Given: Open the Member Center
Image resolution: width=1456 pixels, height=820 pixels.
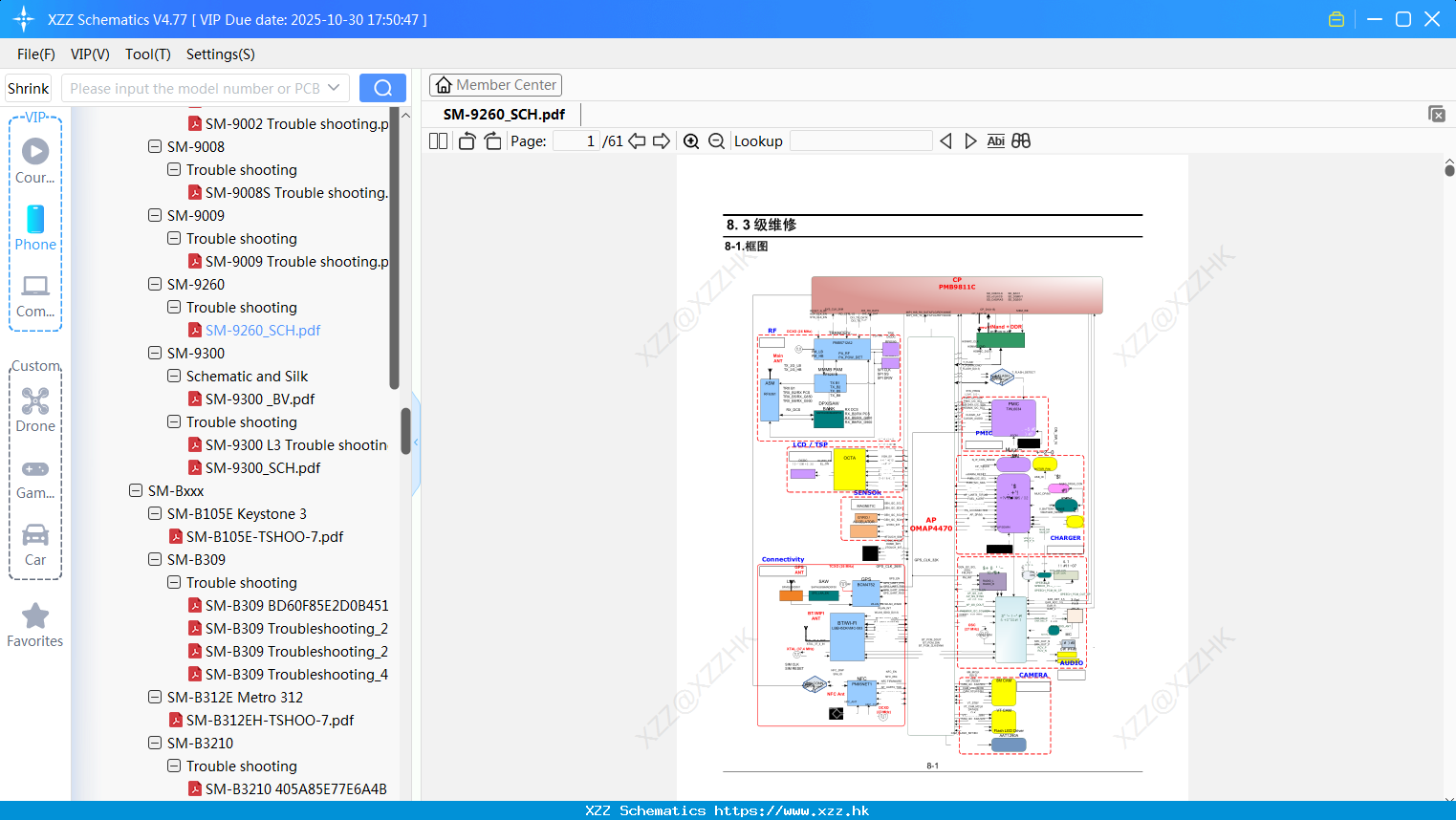Looking at the screenshot, I should point(495,85).
